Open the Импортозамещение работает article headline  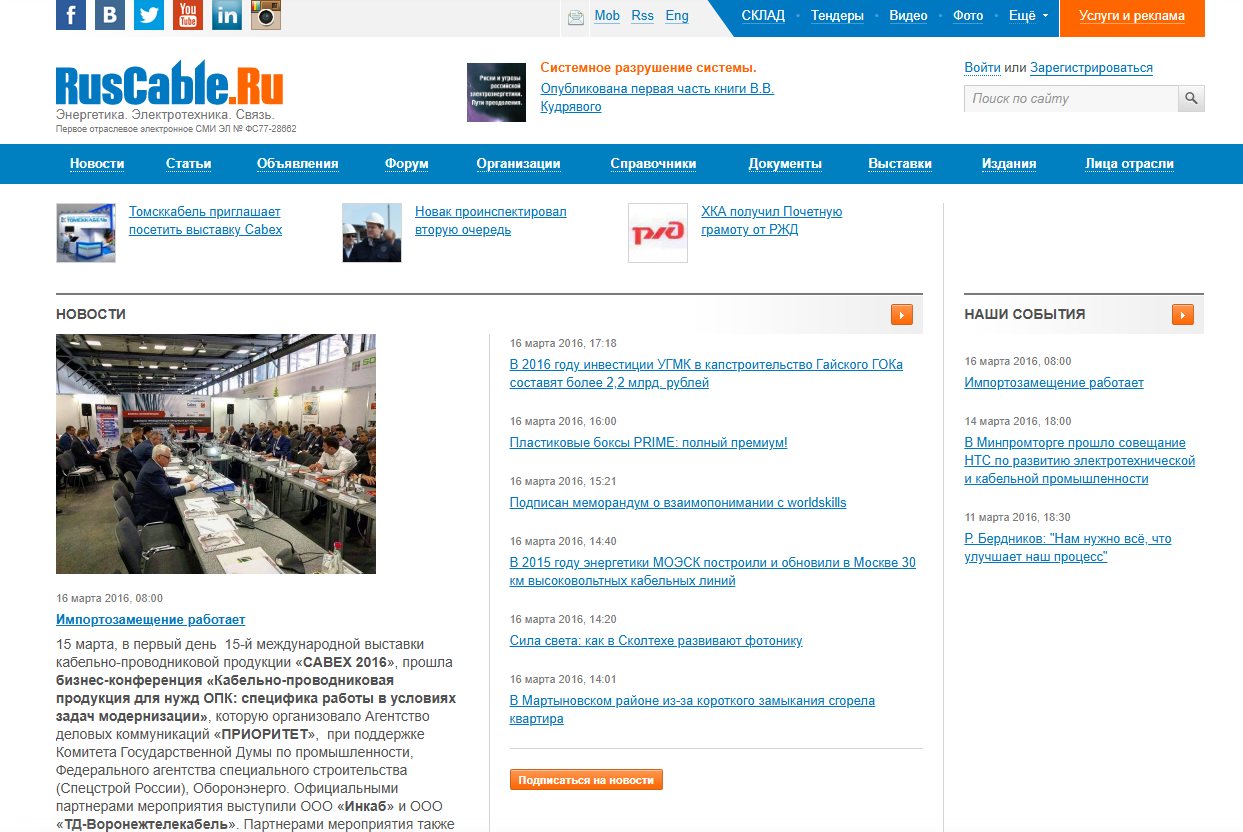pos(150,620)
